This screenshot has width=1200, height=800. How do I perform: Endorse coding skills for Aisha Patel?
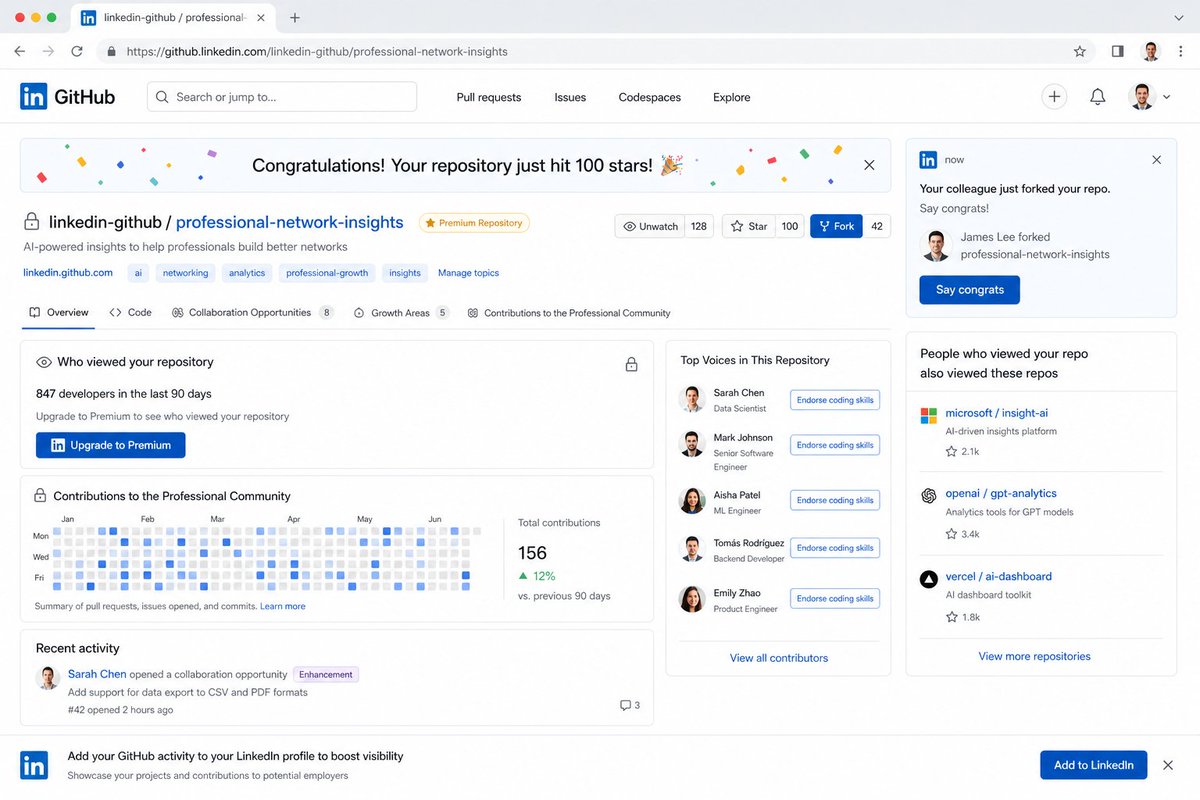[x=835, y=500]
